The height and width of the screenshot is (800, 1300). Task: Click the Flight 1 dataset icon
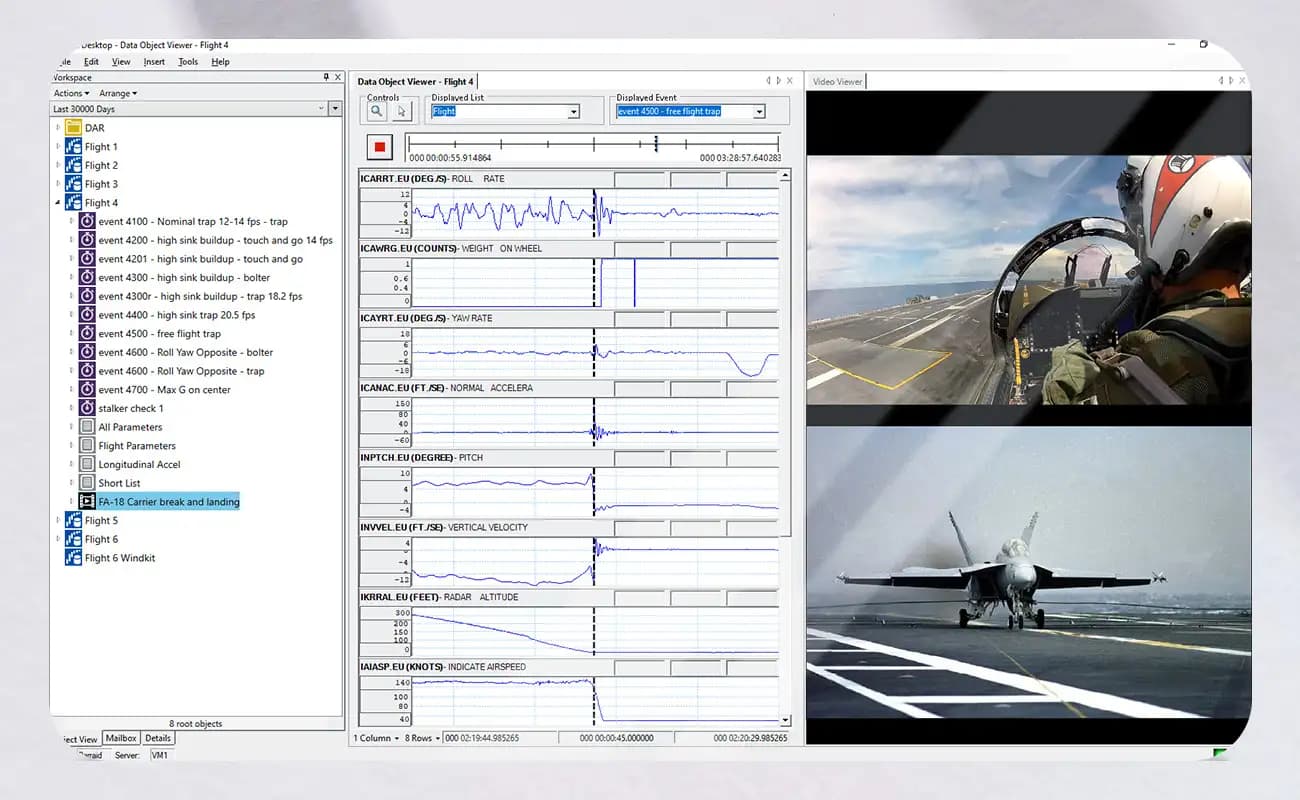click(73, 147)
